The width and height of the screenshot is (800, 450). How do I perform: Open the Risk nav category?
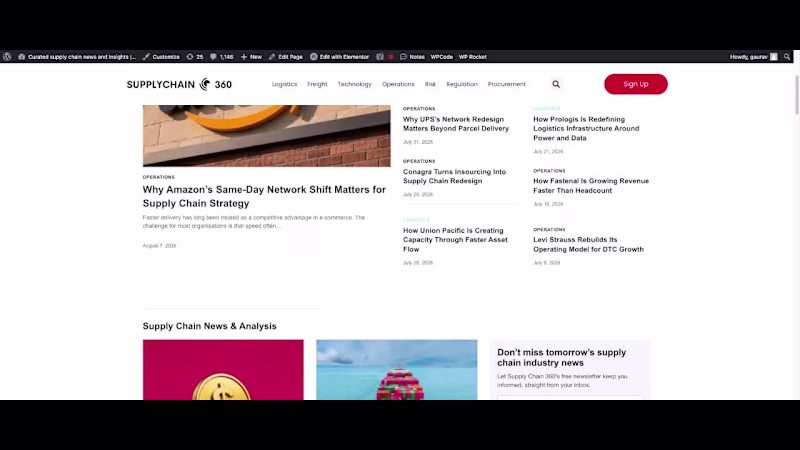click(430, 84)
